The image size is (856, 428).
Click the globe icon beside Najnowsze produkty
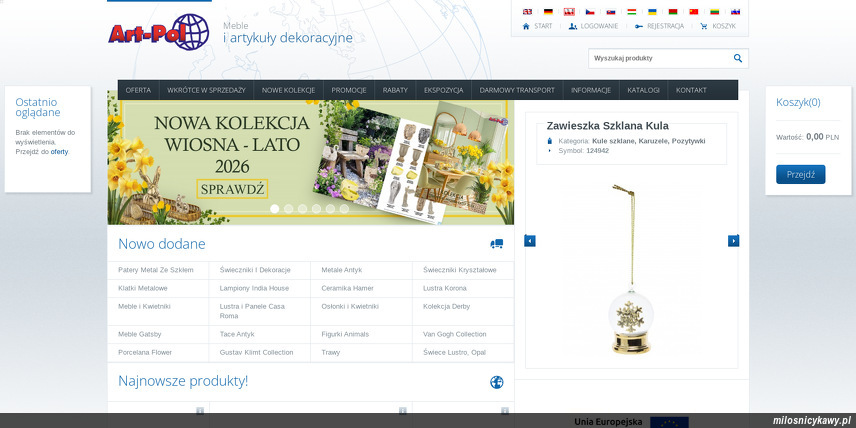[x=496, y=382]
